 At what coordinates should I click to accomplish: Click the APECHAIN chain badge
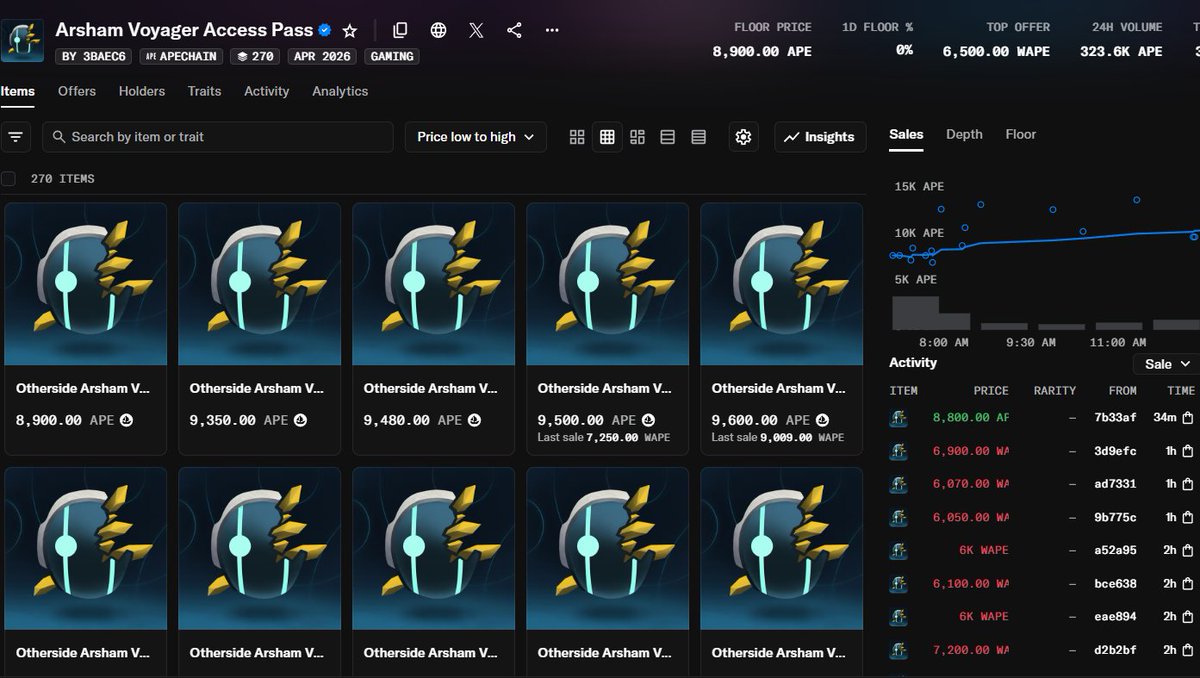coord(182,57)
